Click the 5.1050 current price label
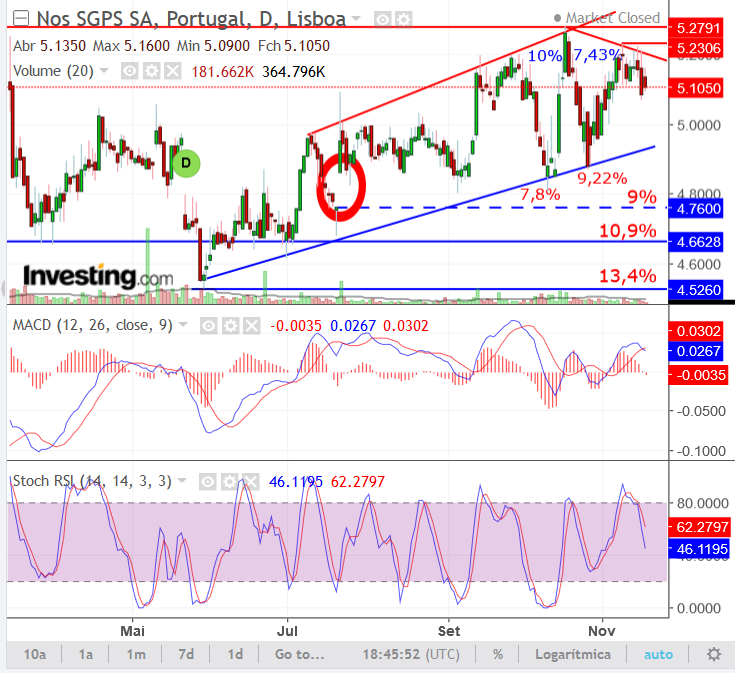This screenshot has width=735, height=673. coord(698,88)
